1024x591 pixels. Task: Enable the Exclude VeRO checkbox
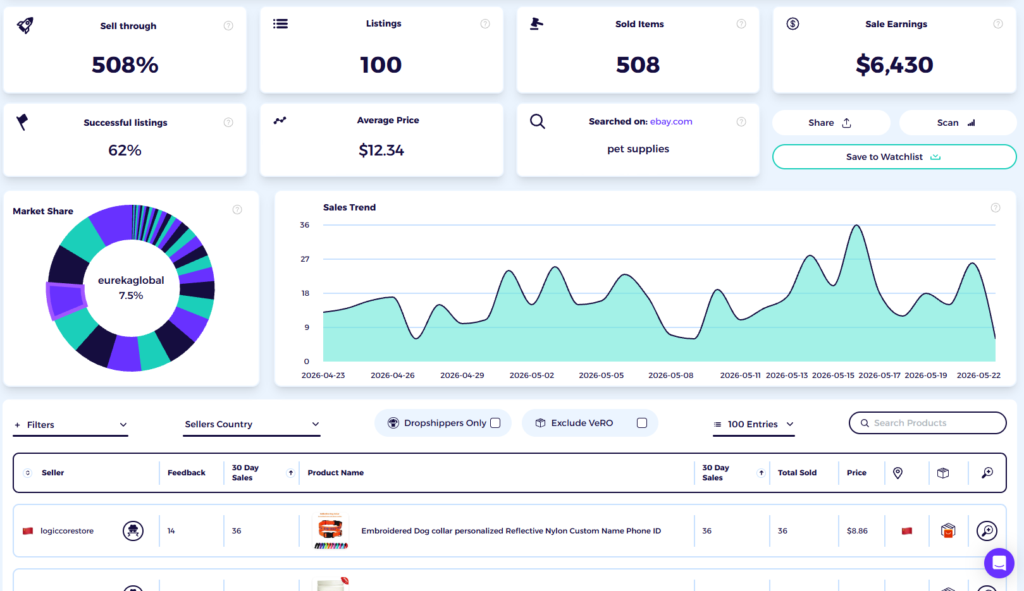click(642, 423)
